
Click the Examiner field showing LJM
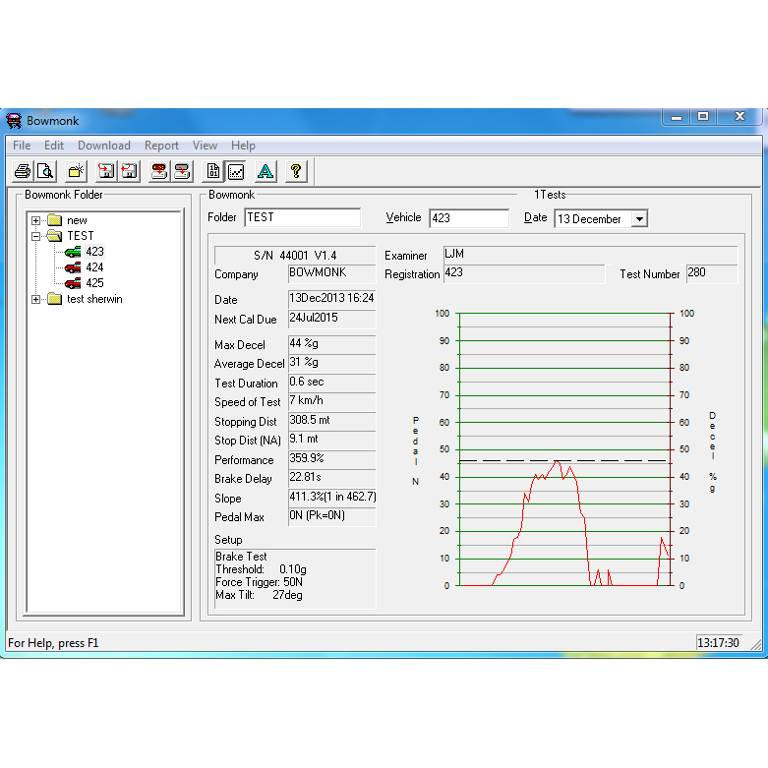pos(590,254)
